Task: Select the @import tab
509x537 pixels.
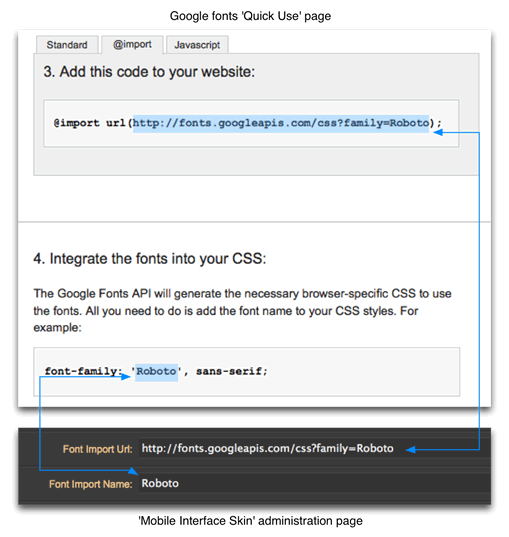Action: click(132, 45)
